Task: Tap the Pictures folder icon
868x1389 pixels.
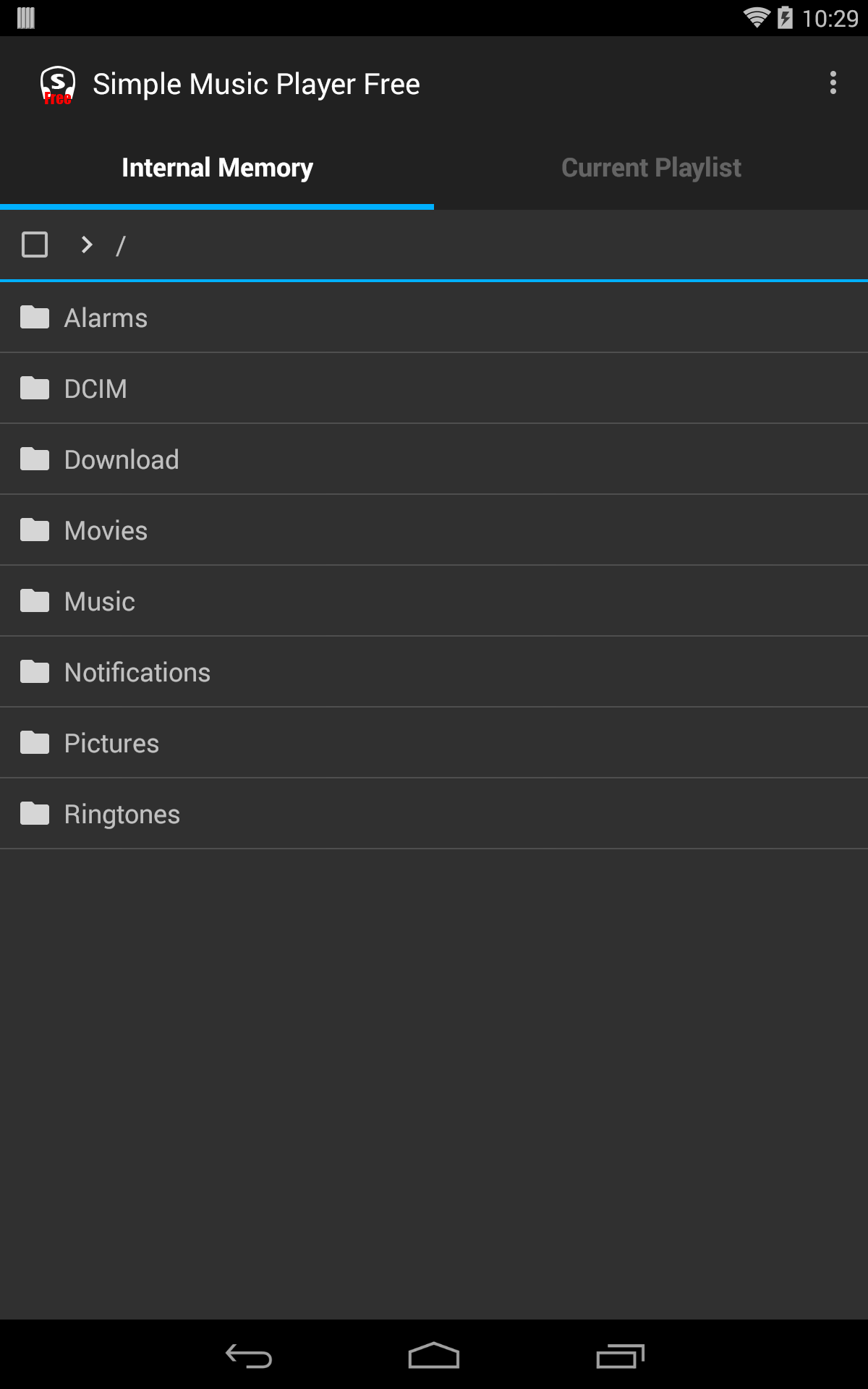Action: coord(35,742)
